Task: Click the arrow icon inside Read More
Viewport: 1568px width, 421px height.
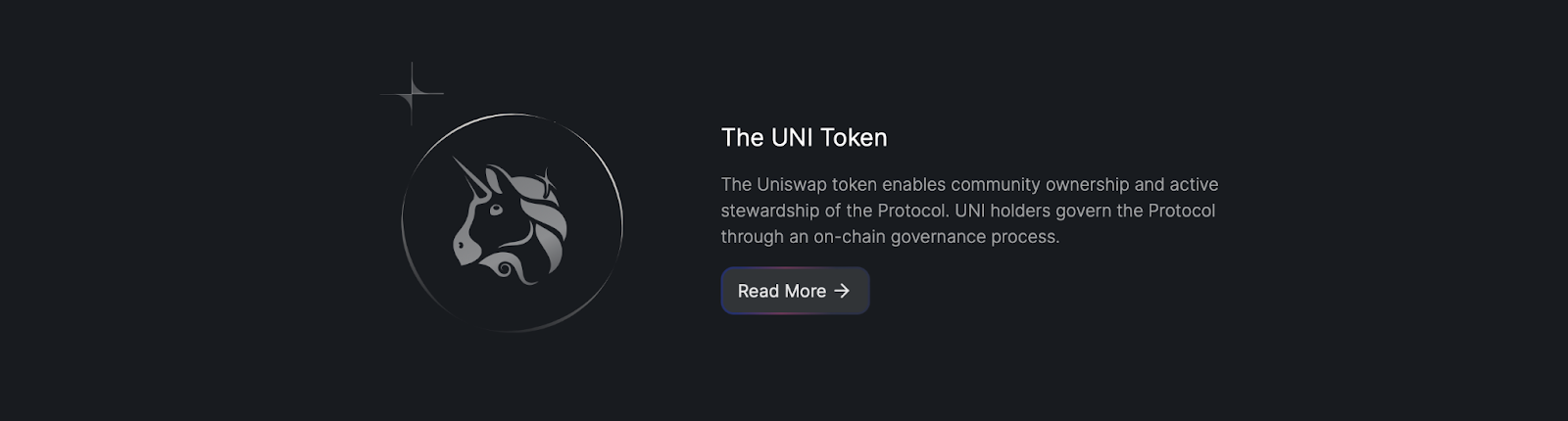Action: (842, 291)
